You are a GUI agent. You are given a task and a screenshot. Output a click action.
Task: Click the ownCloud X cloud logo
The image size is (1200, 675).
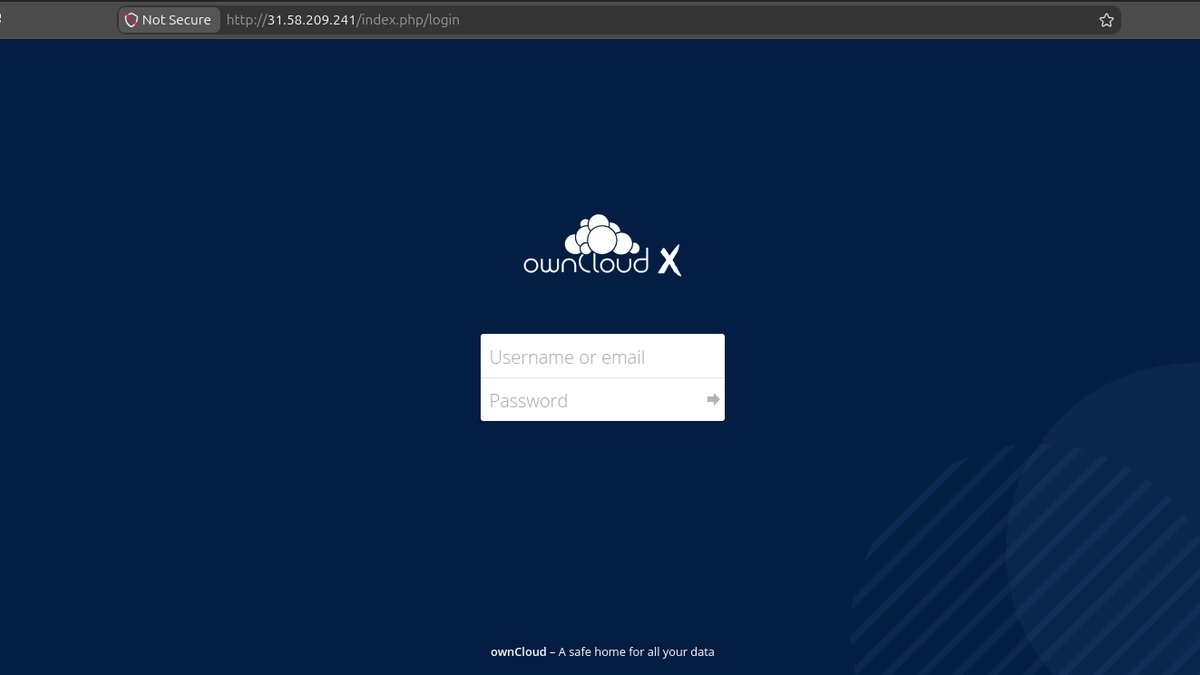click(x=602, y=245)
